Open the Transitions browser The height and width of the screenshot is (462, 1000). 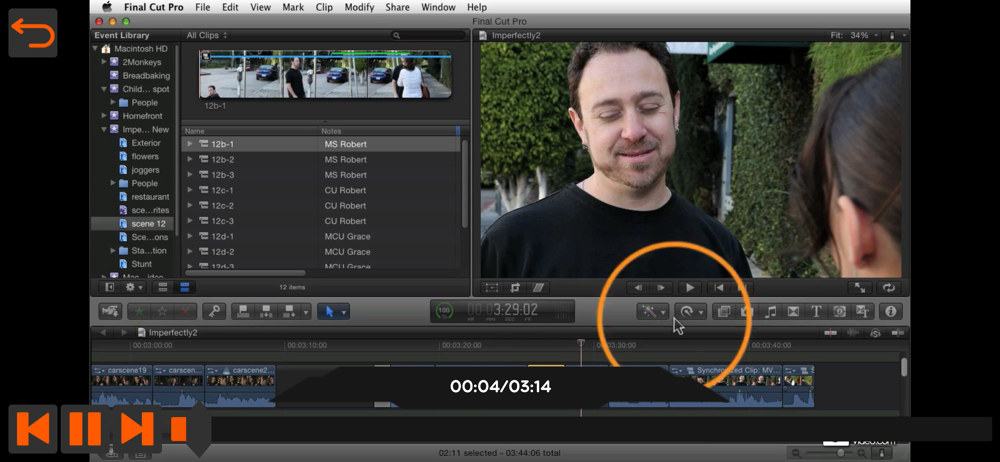tap(793, 311)
